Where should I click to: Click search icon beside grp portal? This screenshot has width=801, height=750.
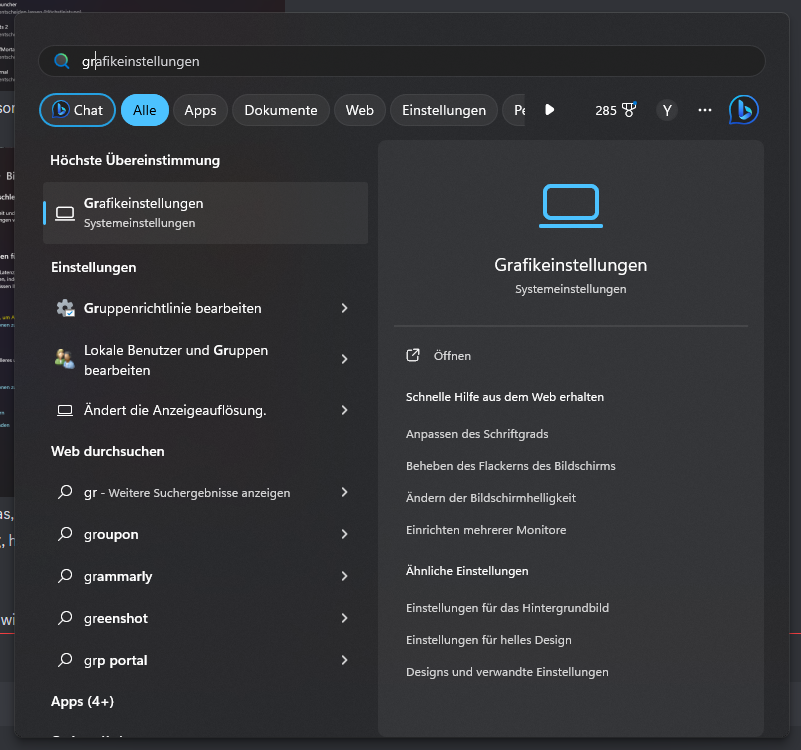(x=65, y=660)
